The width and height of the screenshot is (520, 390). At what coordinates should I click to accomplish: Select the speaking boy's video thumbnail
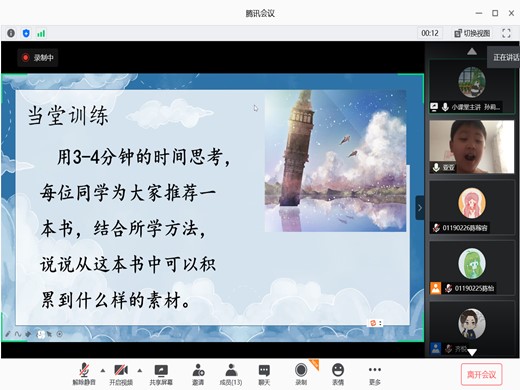(472, 147)
